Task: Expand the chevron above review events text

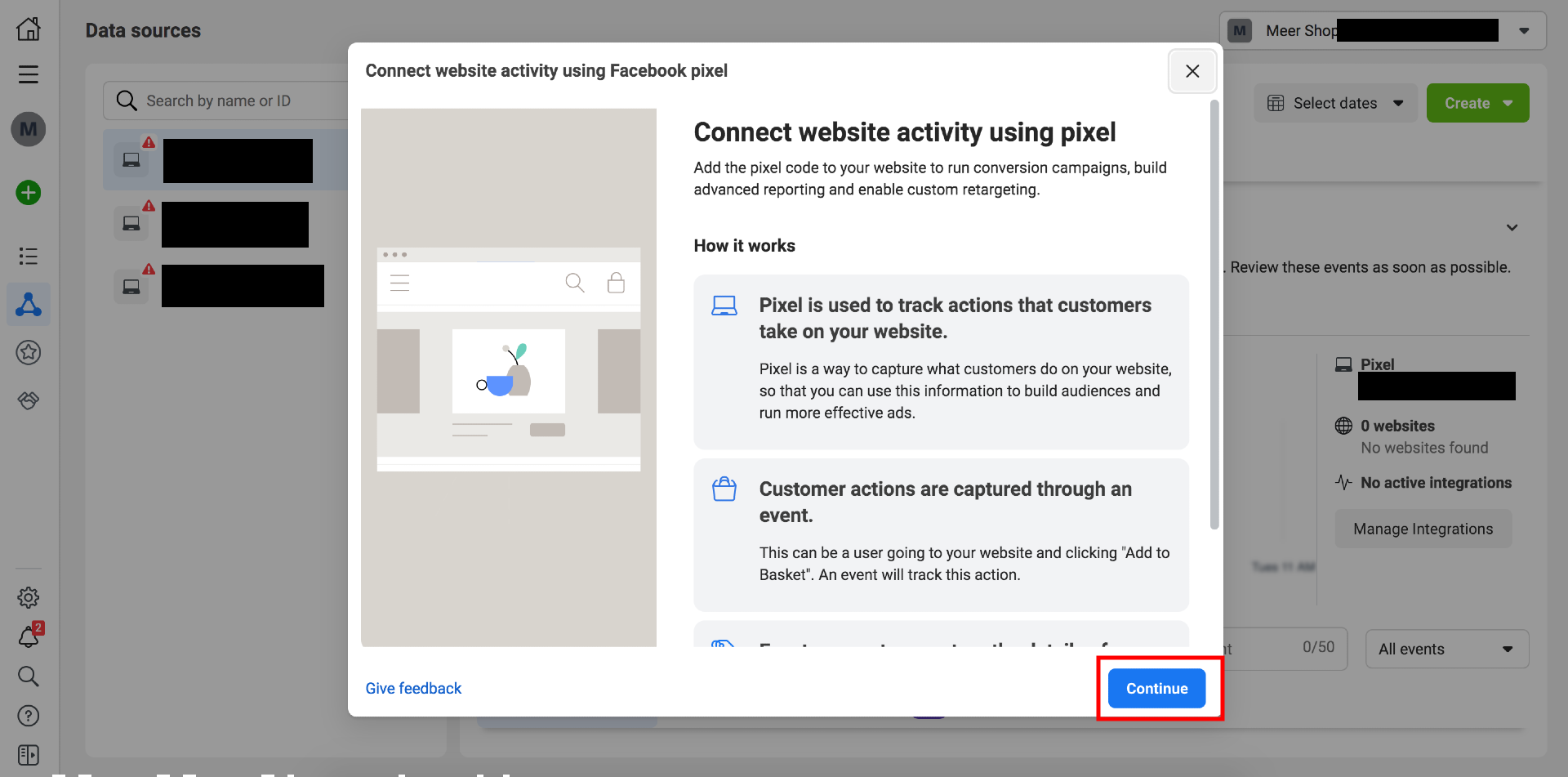Action: (1512, 228)
